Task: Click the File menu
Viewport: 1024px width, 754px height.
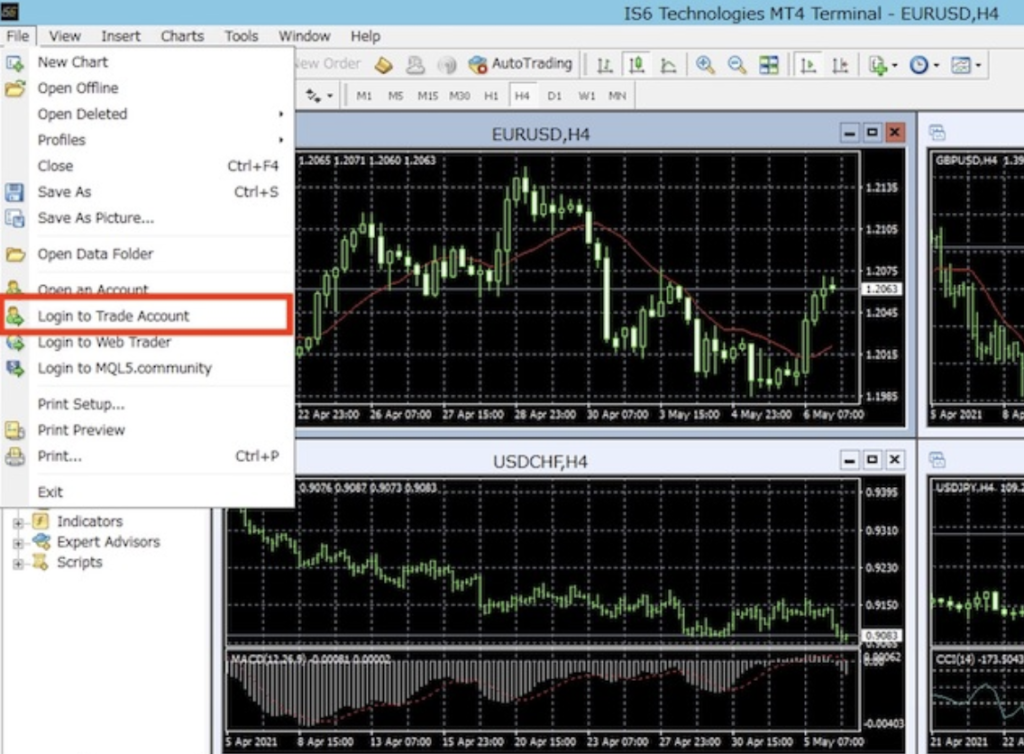Action: 18,36
